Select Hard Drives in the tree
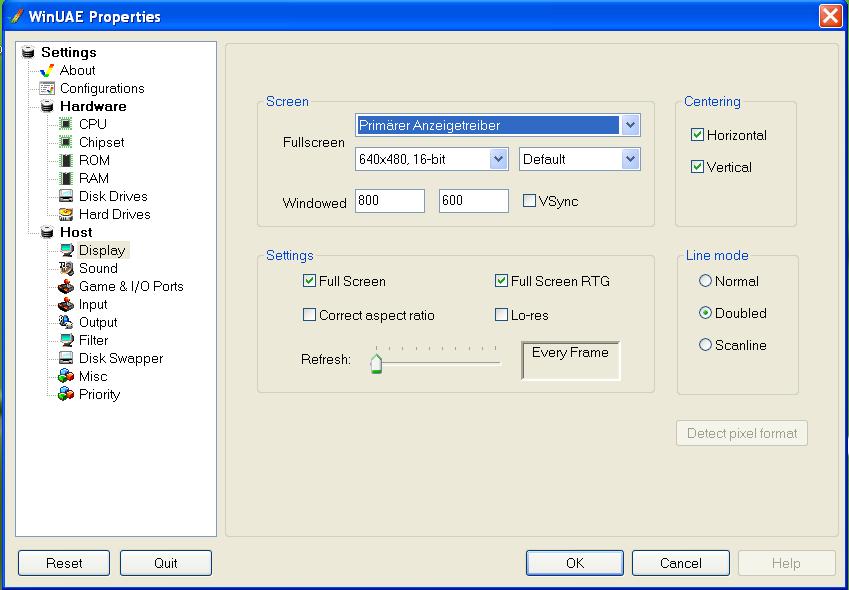The image size is (849, 590). tap(115, 214)
